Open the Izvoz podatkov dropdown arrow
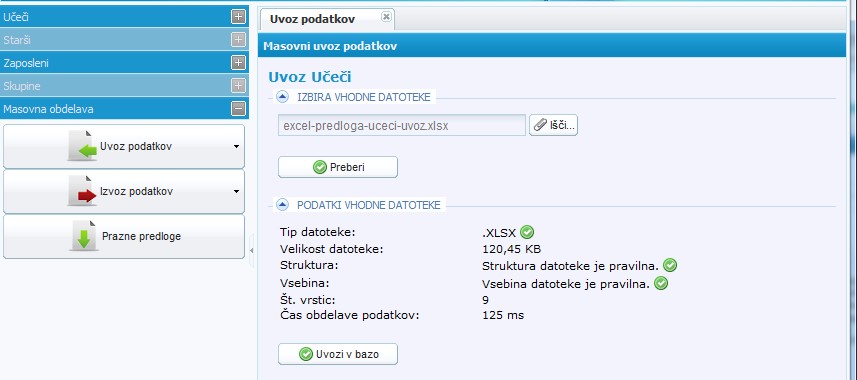This screenshot has width=857, height=380. [236, 191]
